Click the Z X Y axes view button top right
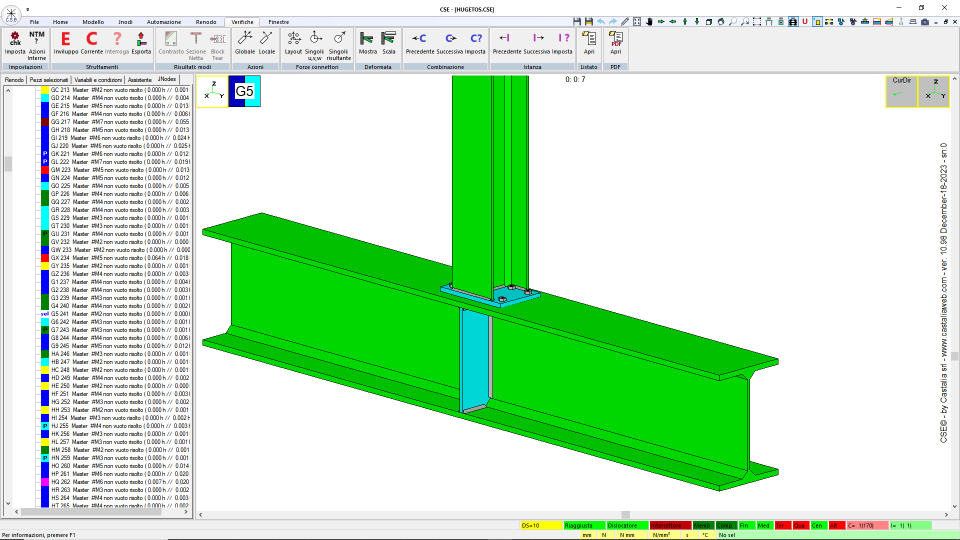The image size is (960, 540). click(934, 91)
